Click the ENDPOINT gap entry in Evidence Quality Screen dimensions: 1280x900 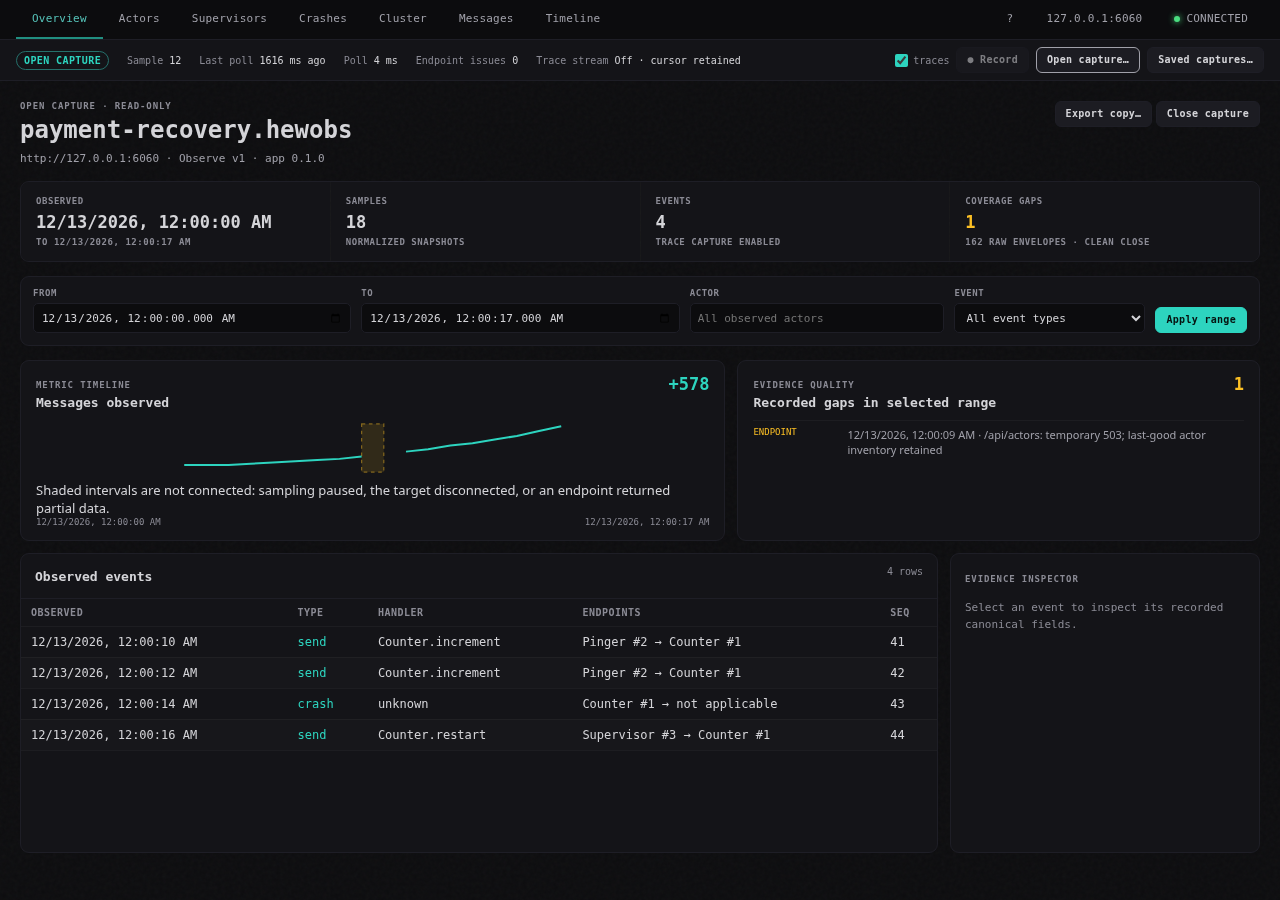[x=999, y=442]
